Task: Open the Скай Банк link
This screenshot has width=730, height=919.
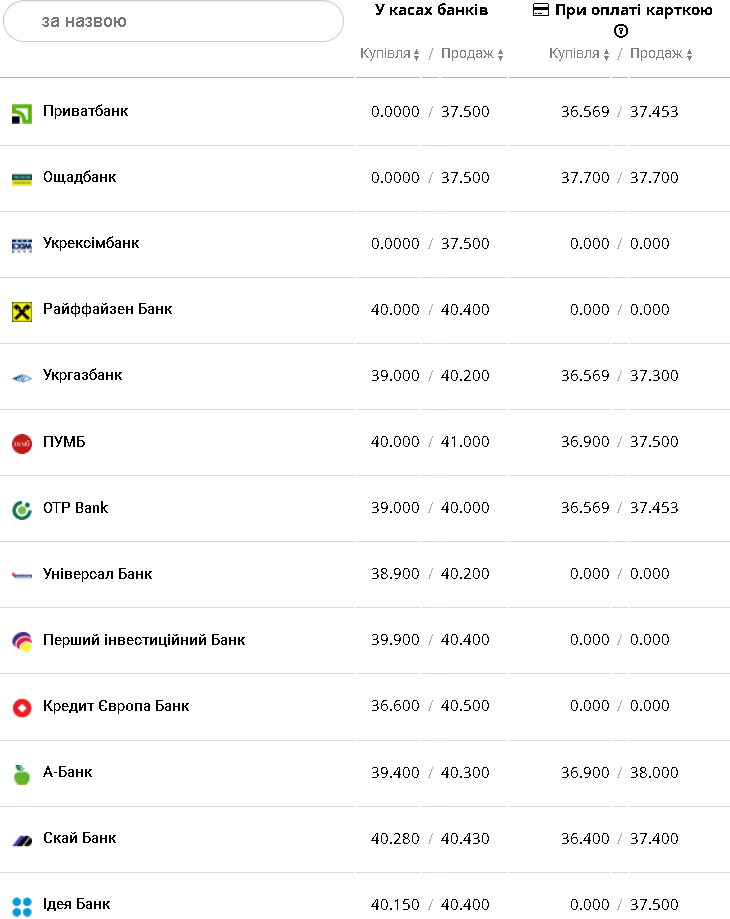Action: pos(79,838)
